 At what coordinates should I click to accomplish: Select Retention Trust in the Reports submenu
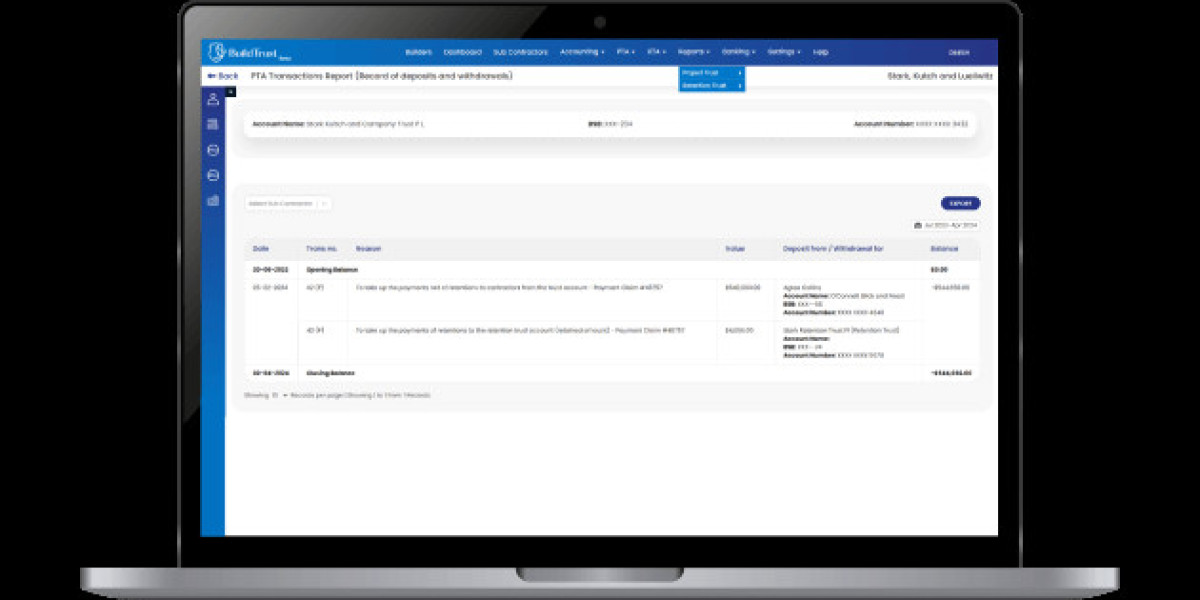point(711,86)
